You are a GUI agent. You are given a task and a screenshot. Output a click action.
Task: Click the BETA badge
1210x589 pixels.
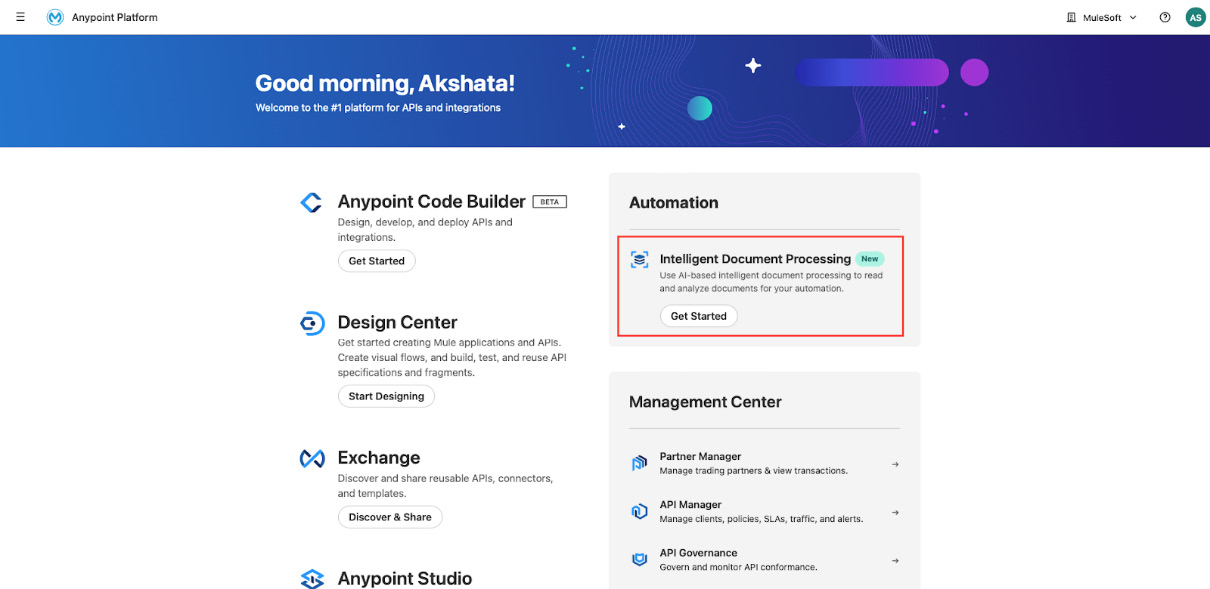(x=549, y=201)
